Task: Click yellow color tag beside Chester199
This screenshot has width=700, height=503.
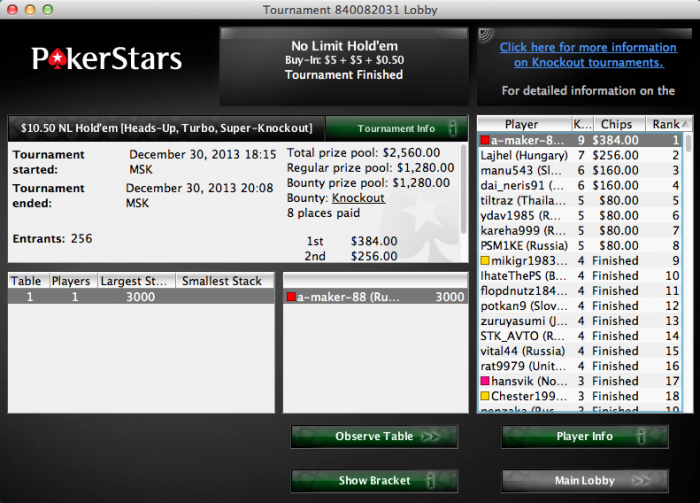Action: pos(485,396)
